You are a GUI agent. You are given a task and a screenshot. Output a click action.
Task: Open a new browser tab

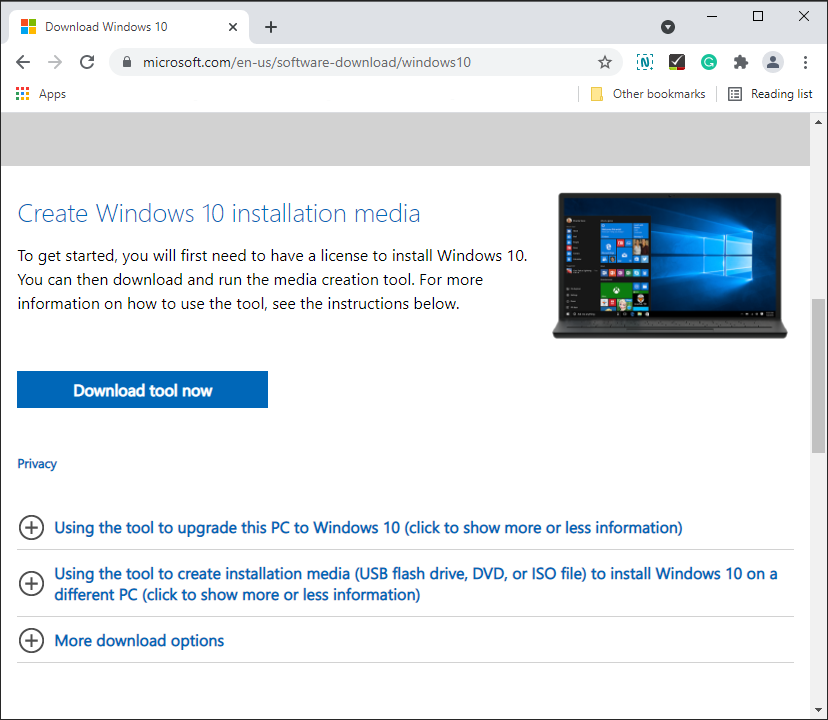[x=270, y=27]
